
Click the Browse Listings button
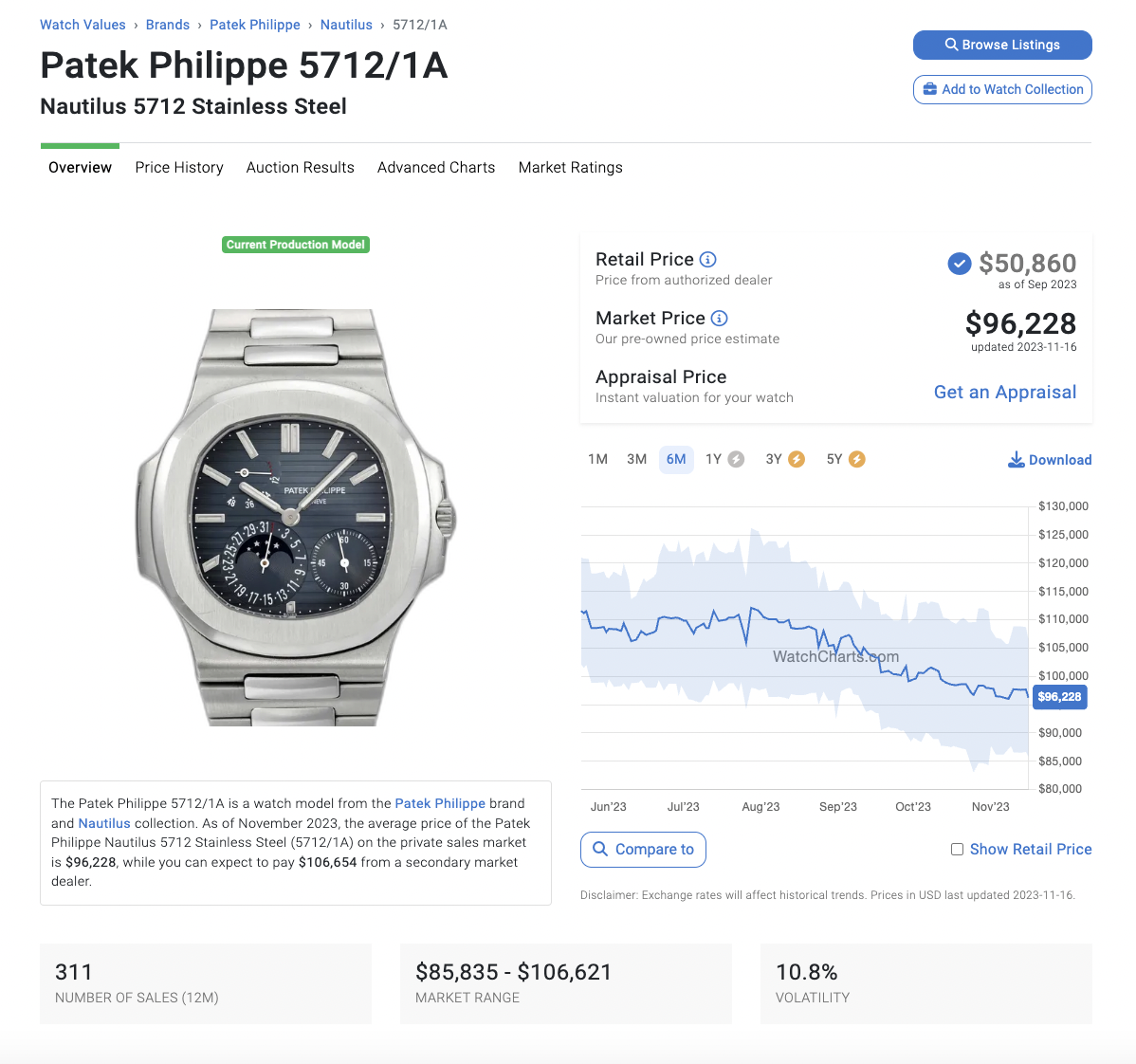coord(1002,45)
